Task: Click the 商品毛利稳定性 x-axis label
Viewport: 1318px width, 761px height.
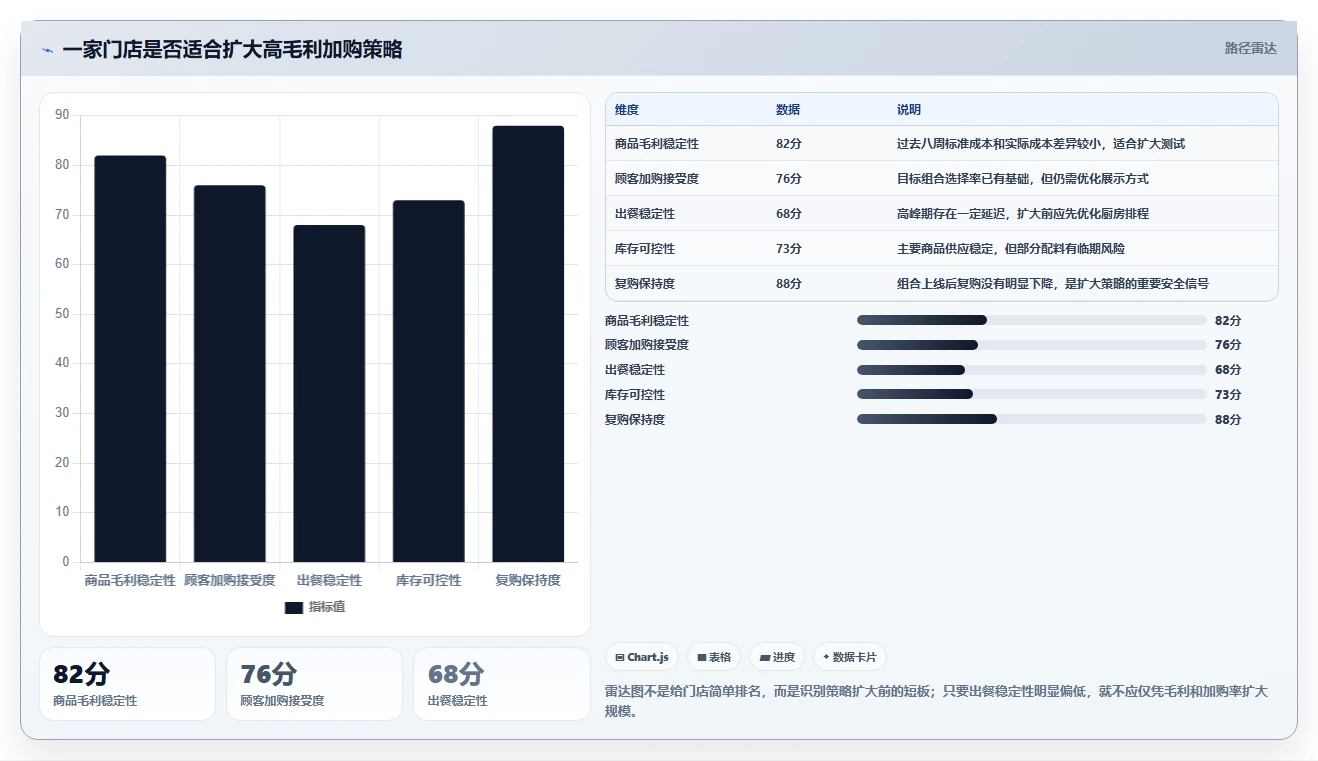Action: point(130,580)
